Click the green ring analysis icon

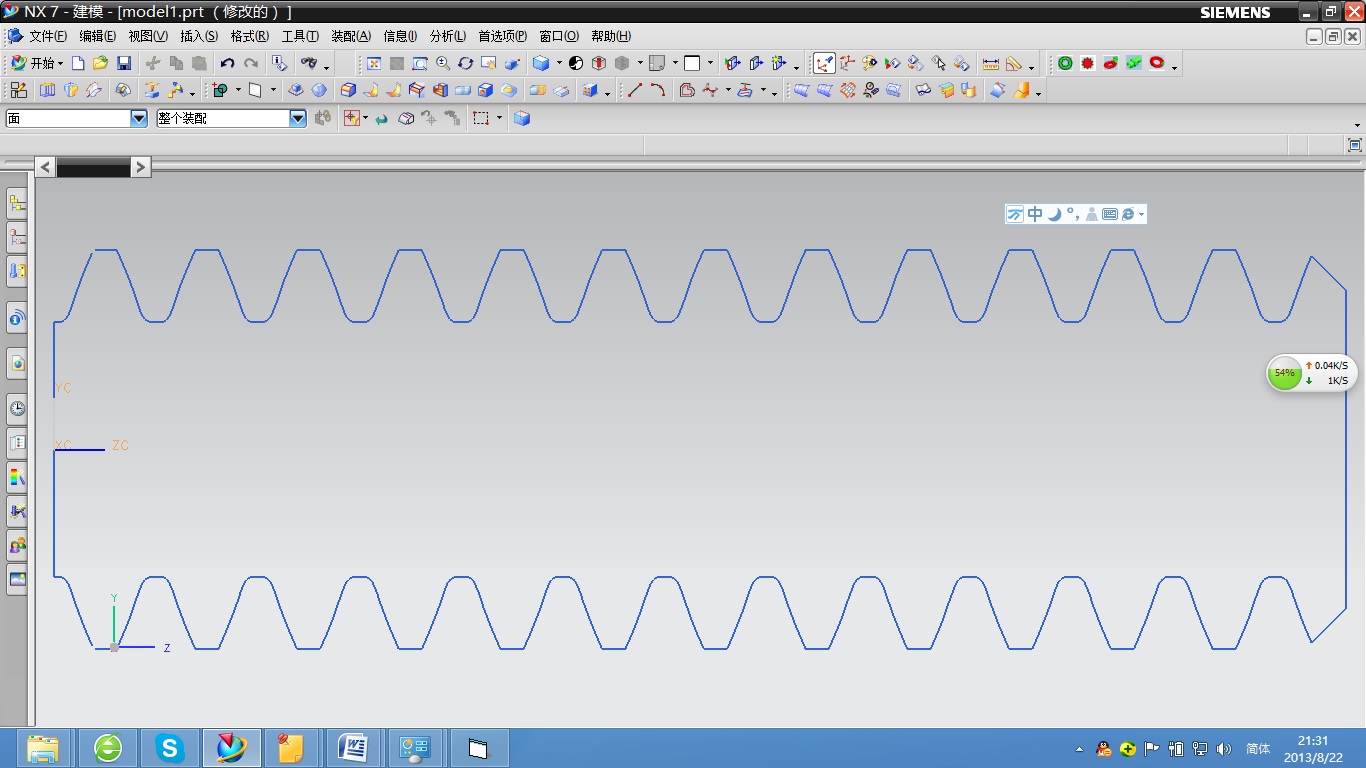(1065, 63)
